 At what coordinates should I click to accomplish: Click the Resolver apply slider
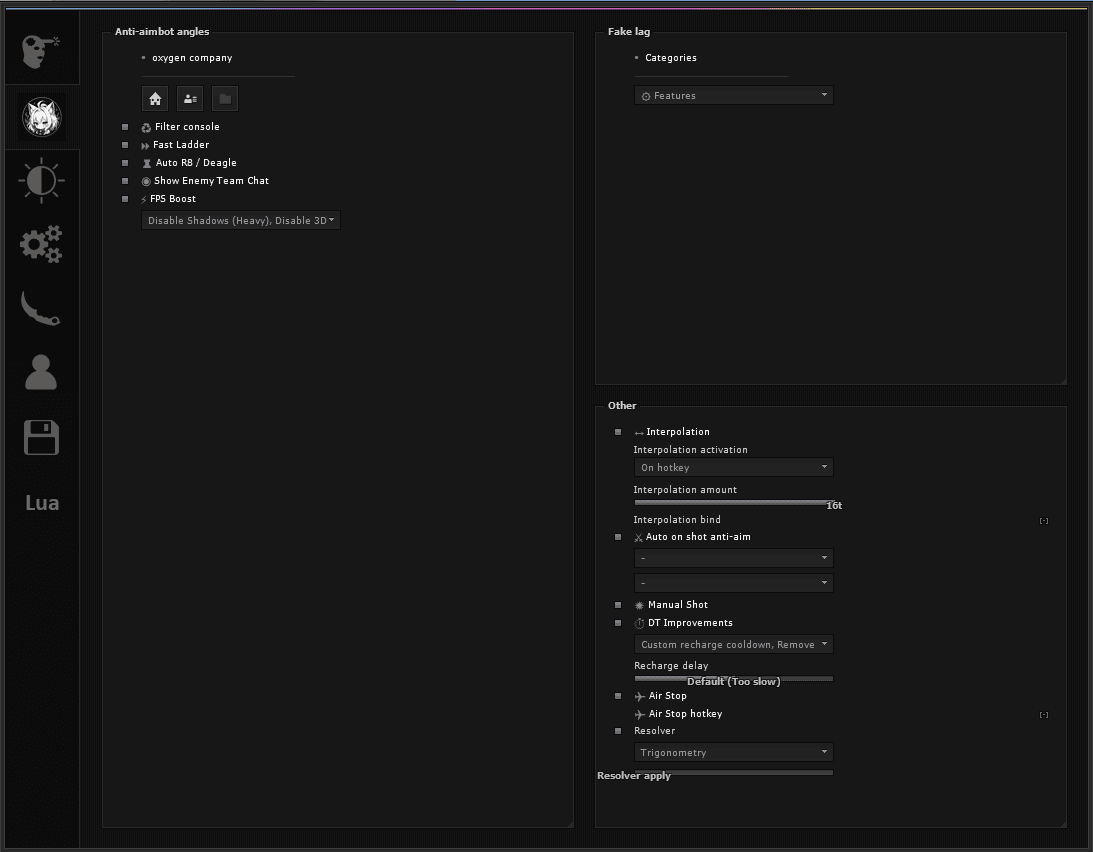[x=733, y=773]
